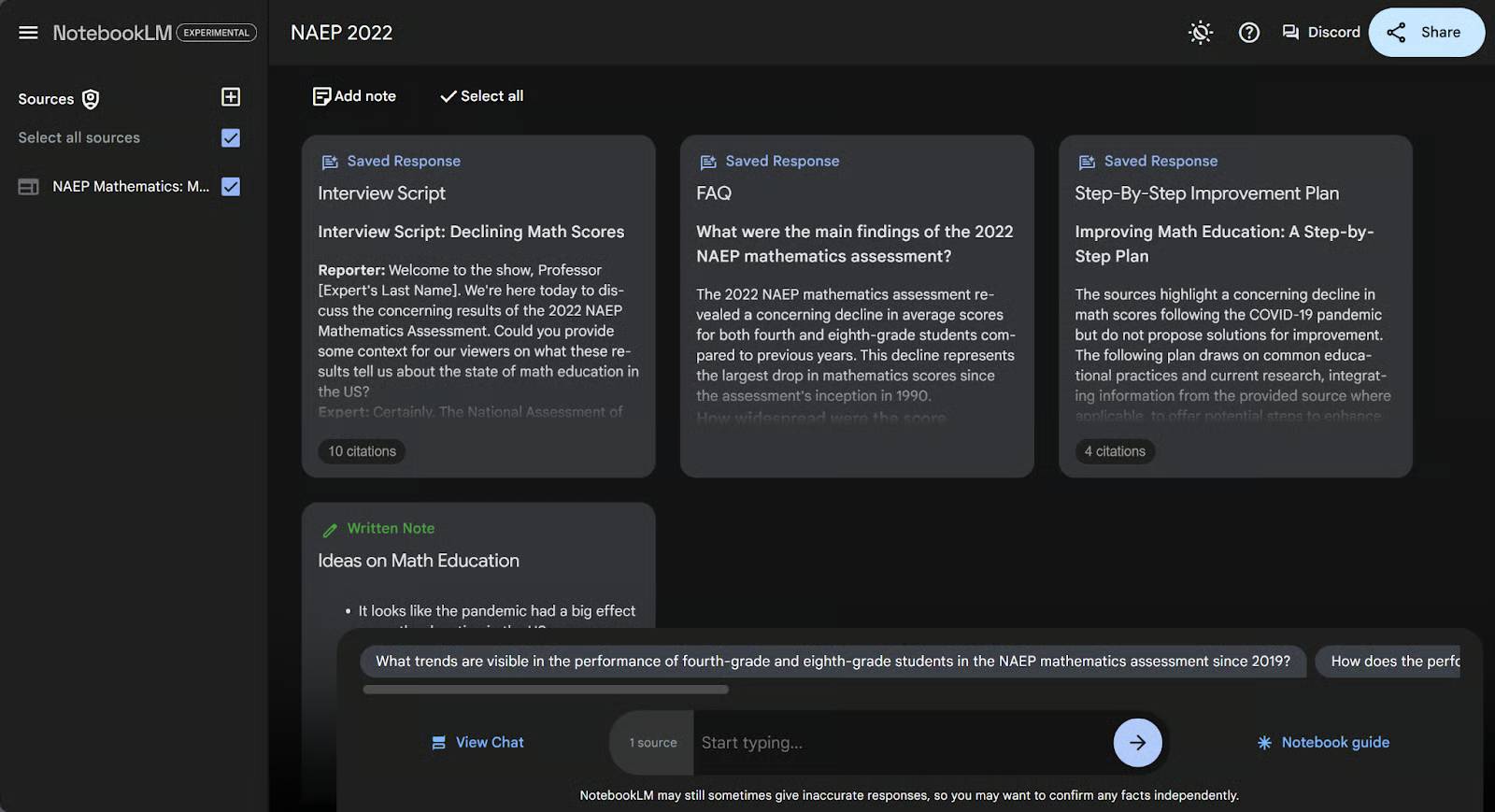Open the NAEP Mathematics source entry

coord(131,187)
